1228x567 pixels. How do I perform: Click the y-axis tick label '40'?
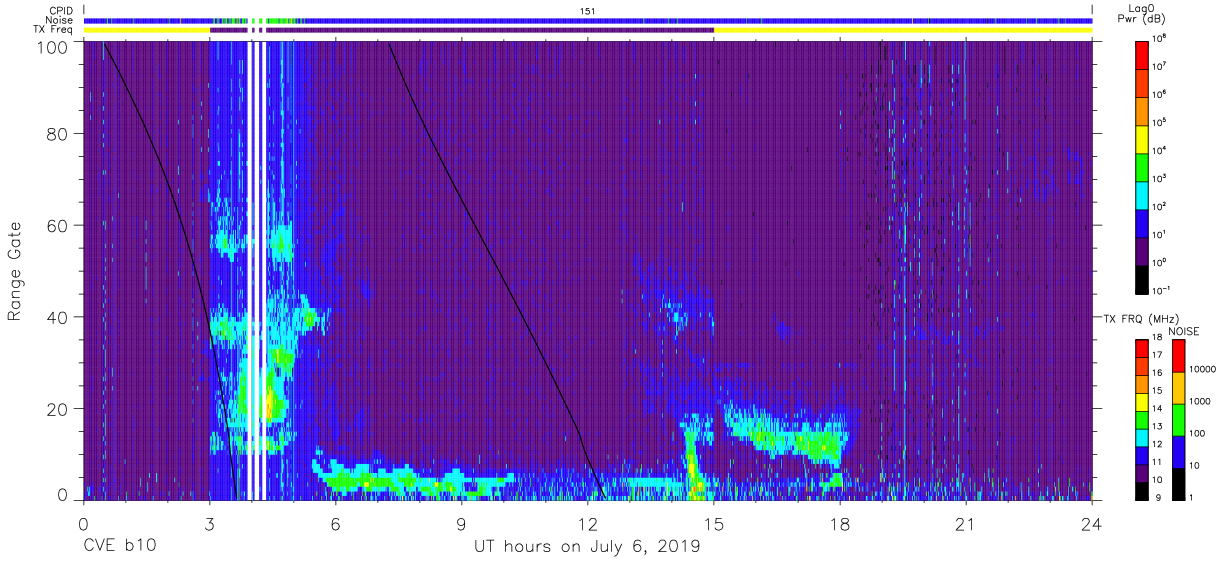(57, 317)
